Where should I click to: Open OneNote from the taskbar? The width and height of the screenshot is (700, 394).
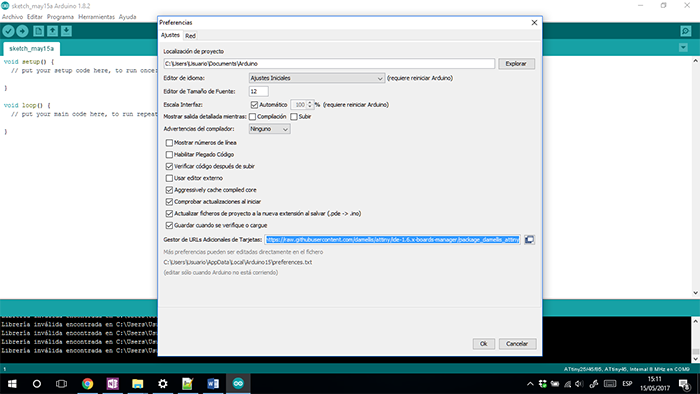tap(112, 384)
